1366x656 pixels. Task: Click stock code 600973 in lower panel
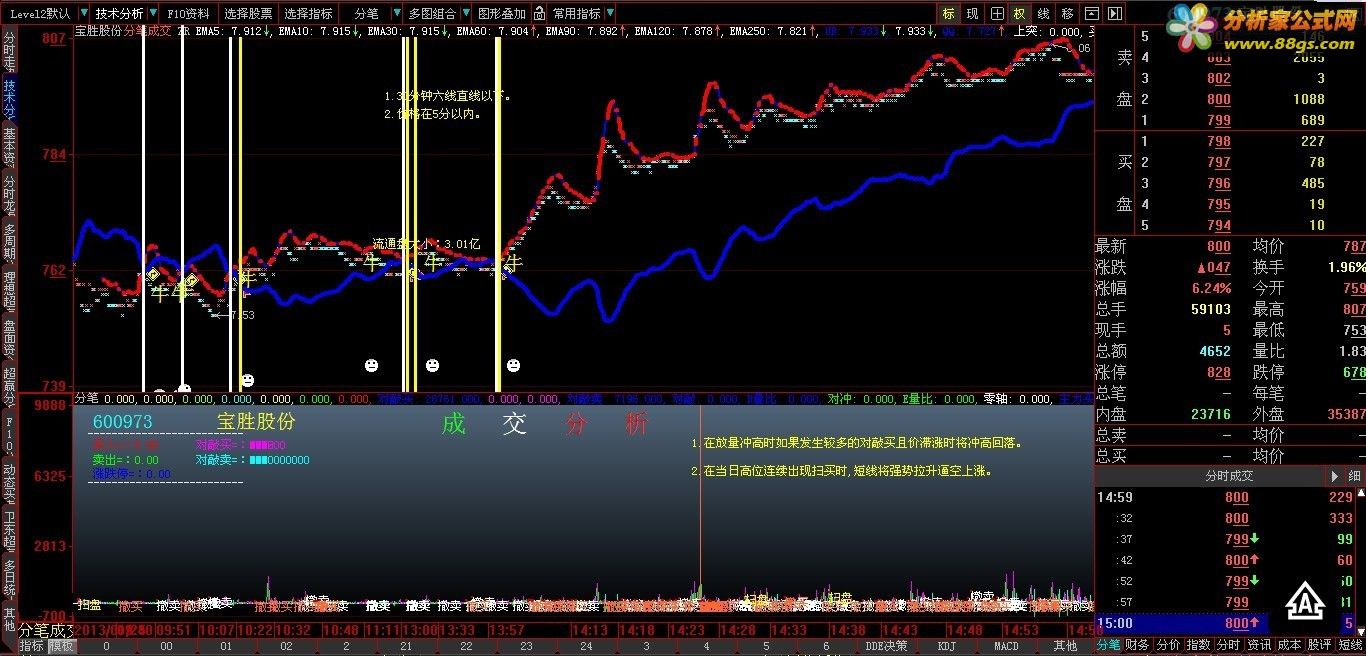(122, 423)
